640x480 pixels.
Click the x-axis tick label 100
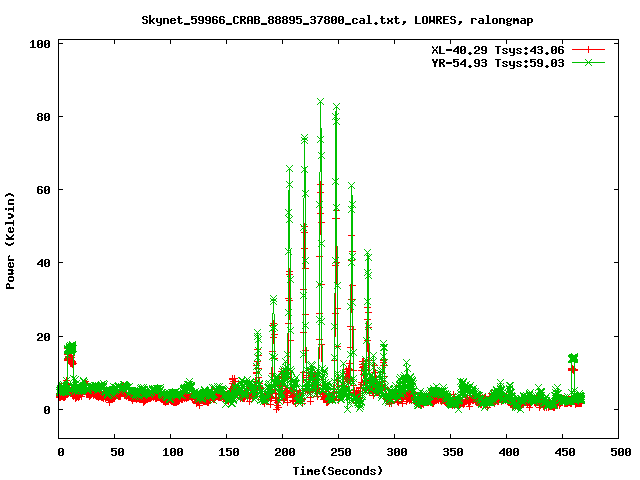[173, 452]
